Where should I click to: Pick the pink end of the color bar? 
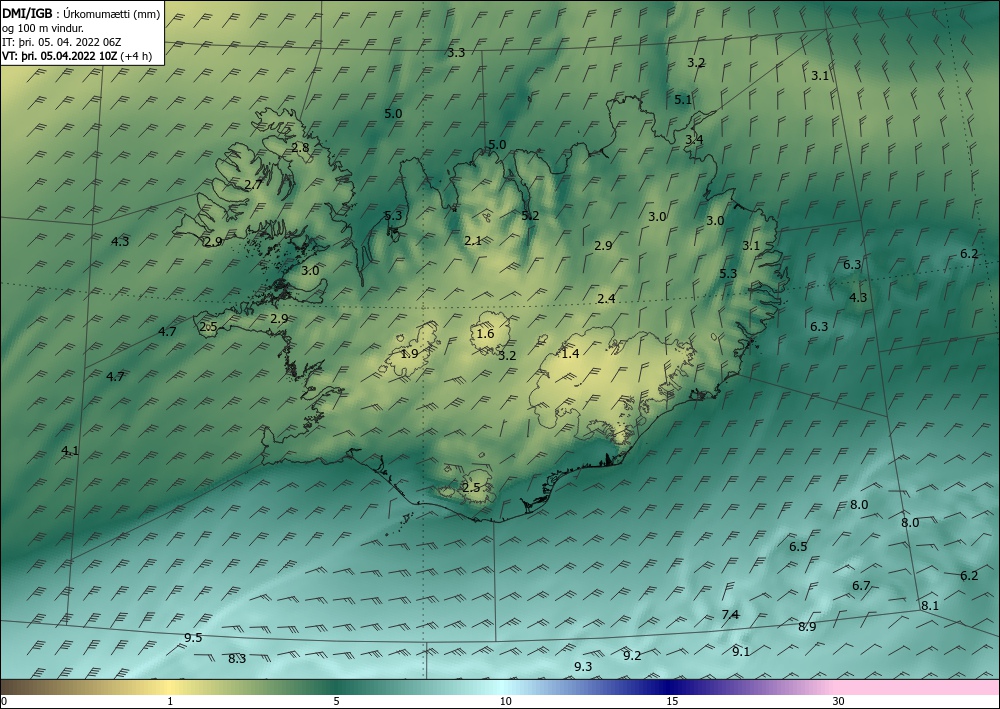click(918, 687)
